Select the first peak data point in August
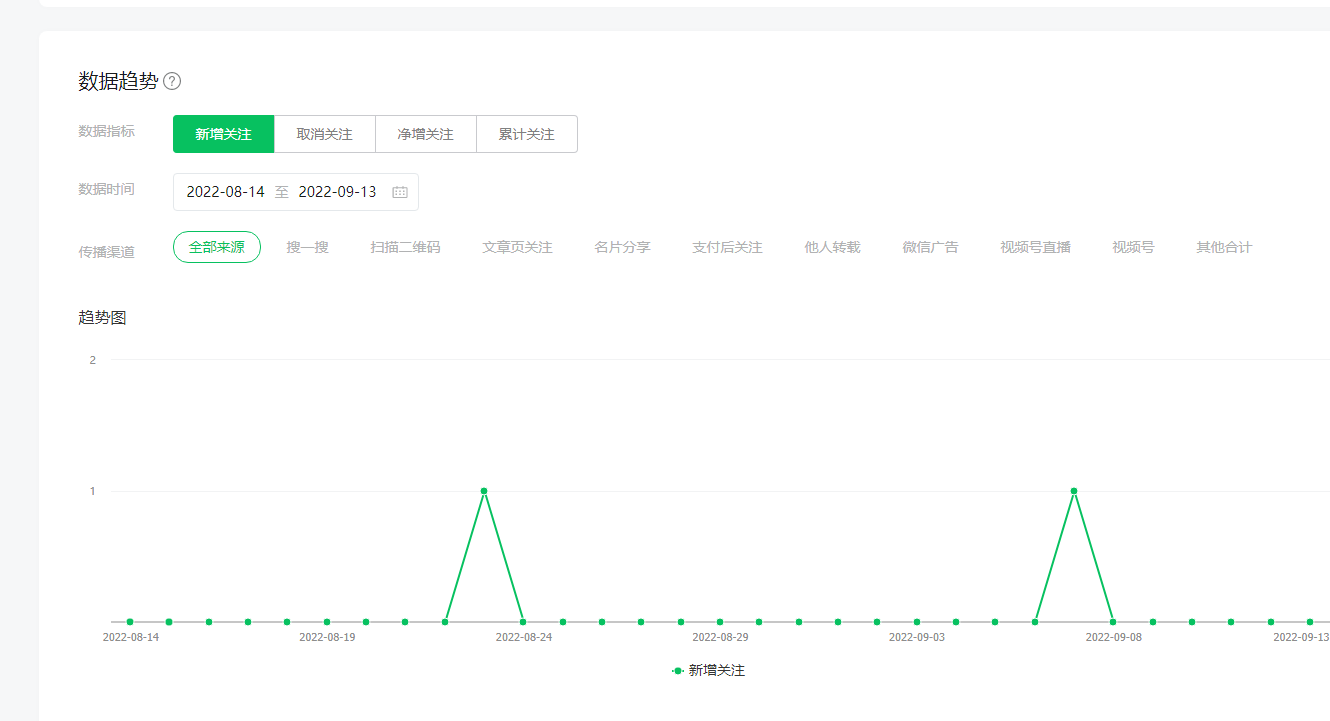This screenshot has height=721, width=1330. (484, 491)
